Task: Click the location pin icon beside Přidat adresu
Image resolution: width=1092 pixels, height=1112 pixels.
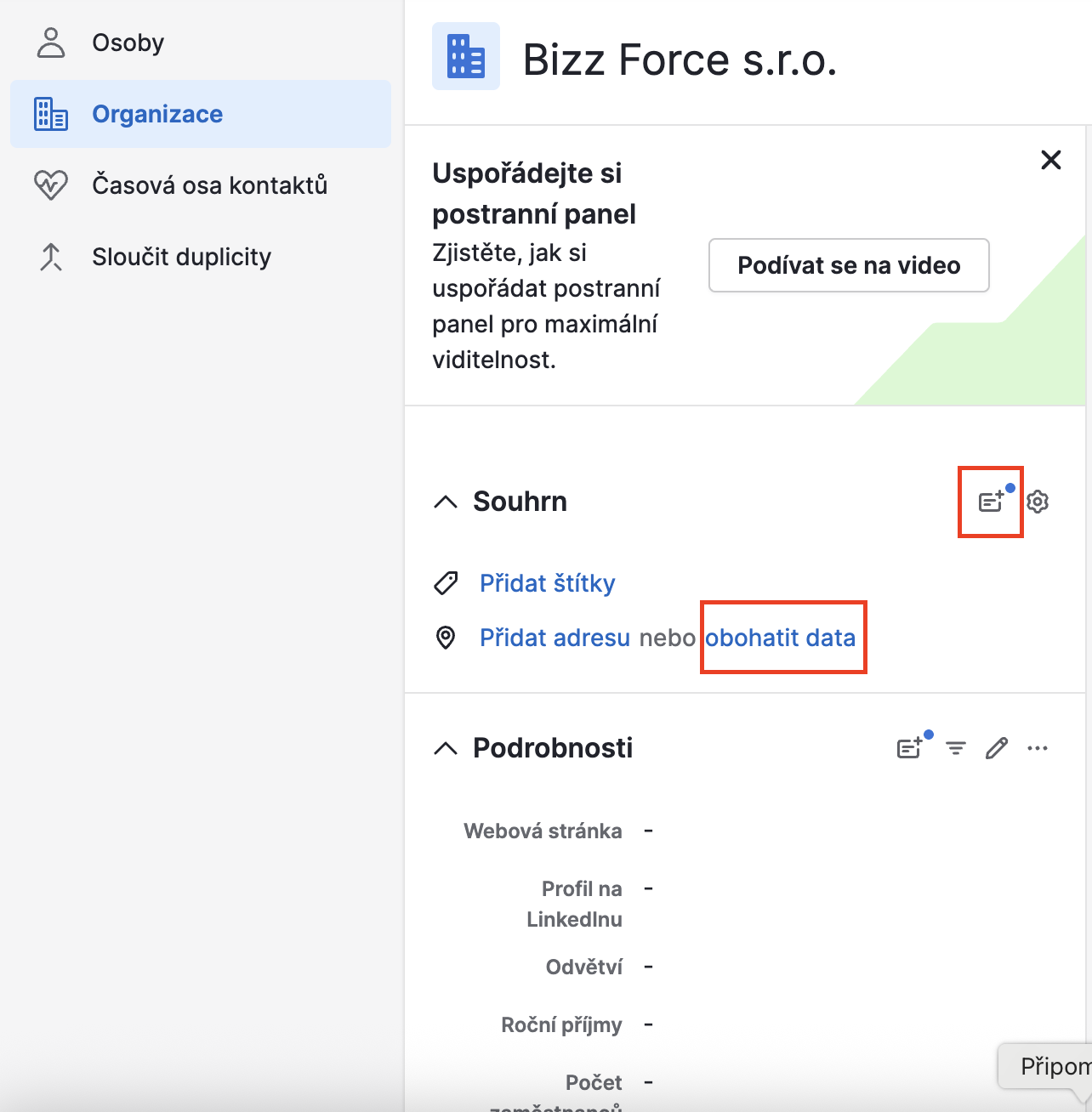Action: point(446,638)
